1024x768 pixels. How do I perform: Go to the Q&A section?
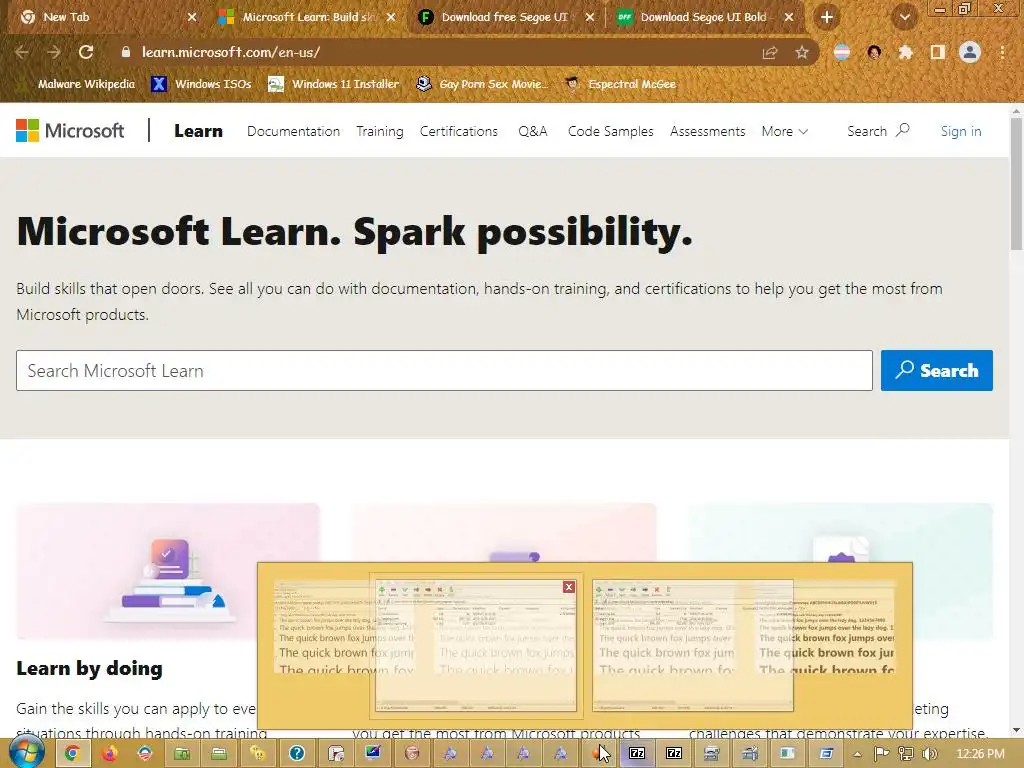coord(532,131)
